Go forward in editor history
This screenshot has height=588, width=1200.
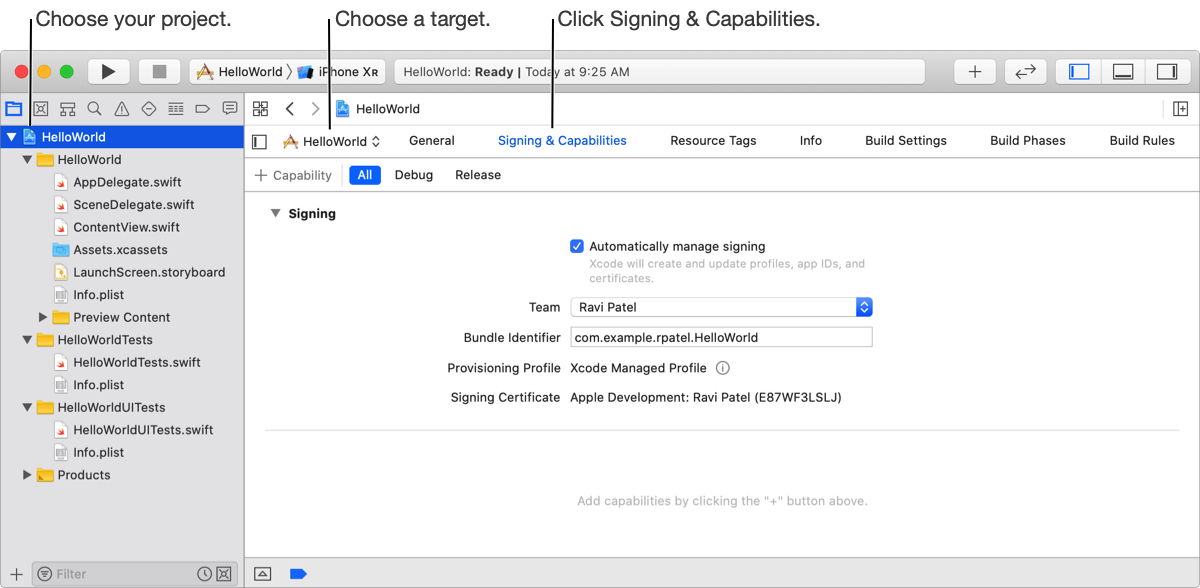pos(316,108)
